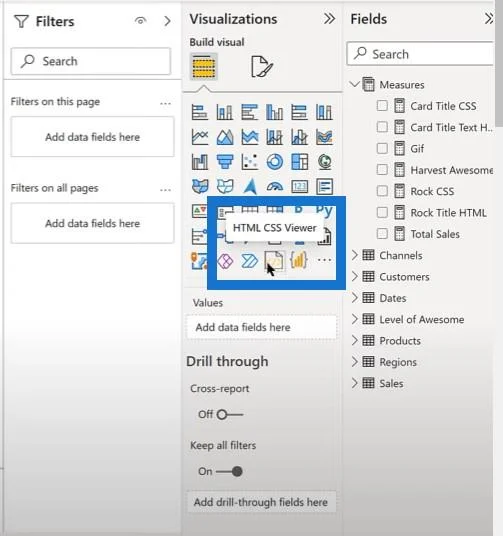Expand the Products table in Fields
Screen dimensions: 503x536
355,340
